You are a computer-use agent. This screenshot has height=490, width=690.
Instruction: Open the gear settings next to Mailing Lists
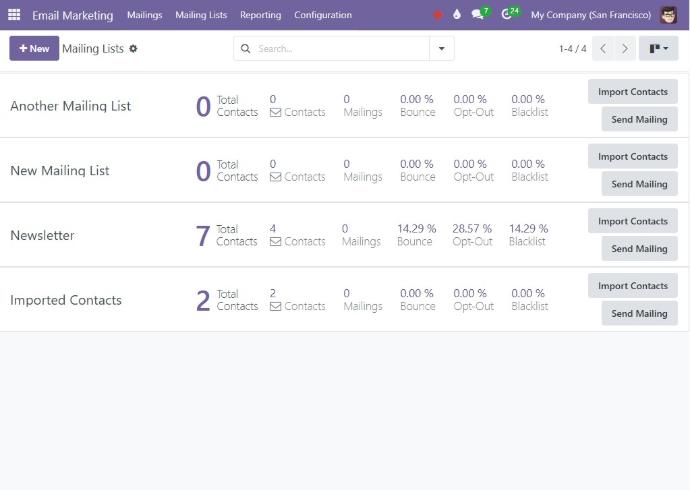tap(134, 48)
